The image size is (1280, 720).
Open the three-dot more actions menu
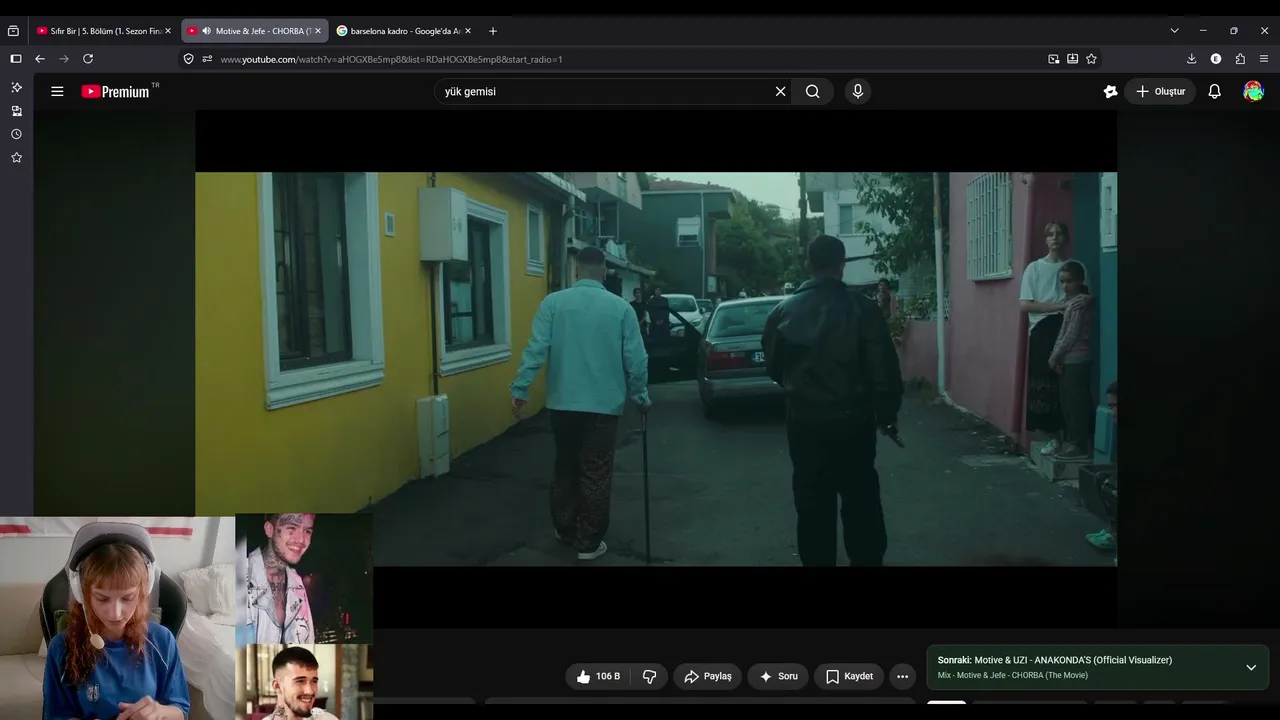(x=902, y=677)
